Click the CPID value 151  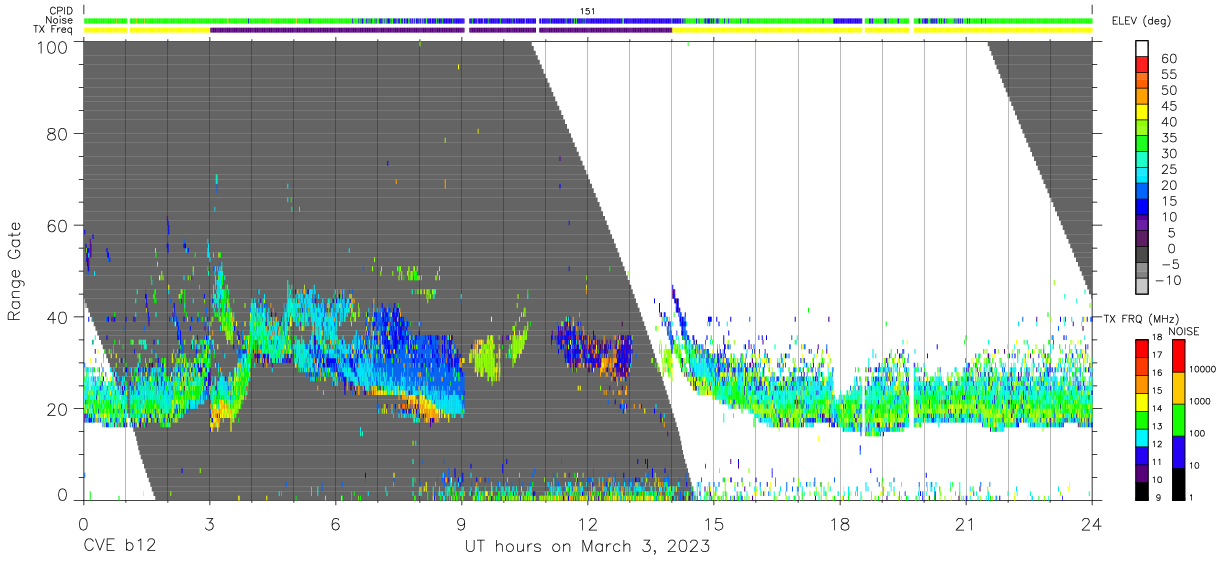pos(588,11)
